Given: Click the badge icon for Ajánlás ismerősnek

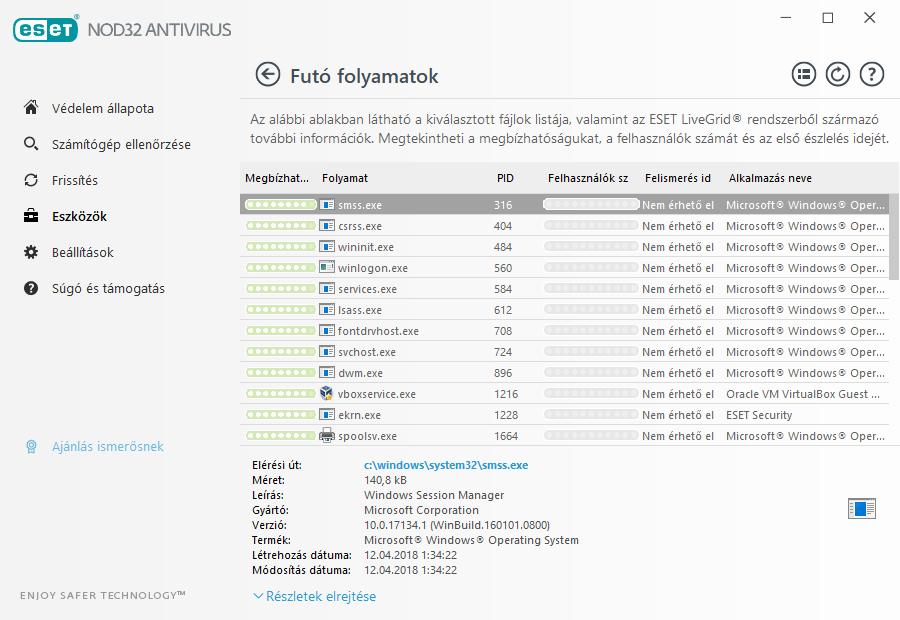Looking at the screenshot, I should (x=32, y=446).
